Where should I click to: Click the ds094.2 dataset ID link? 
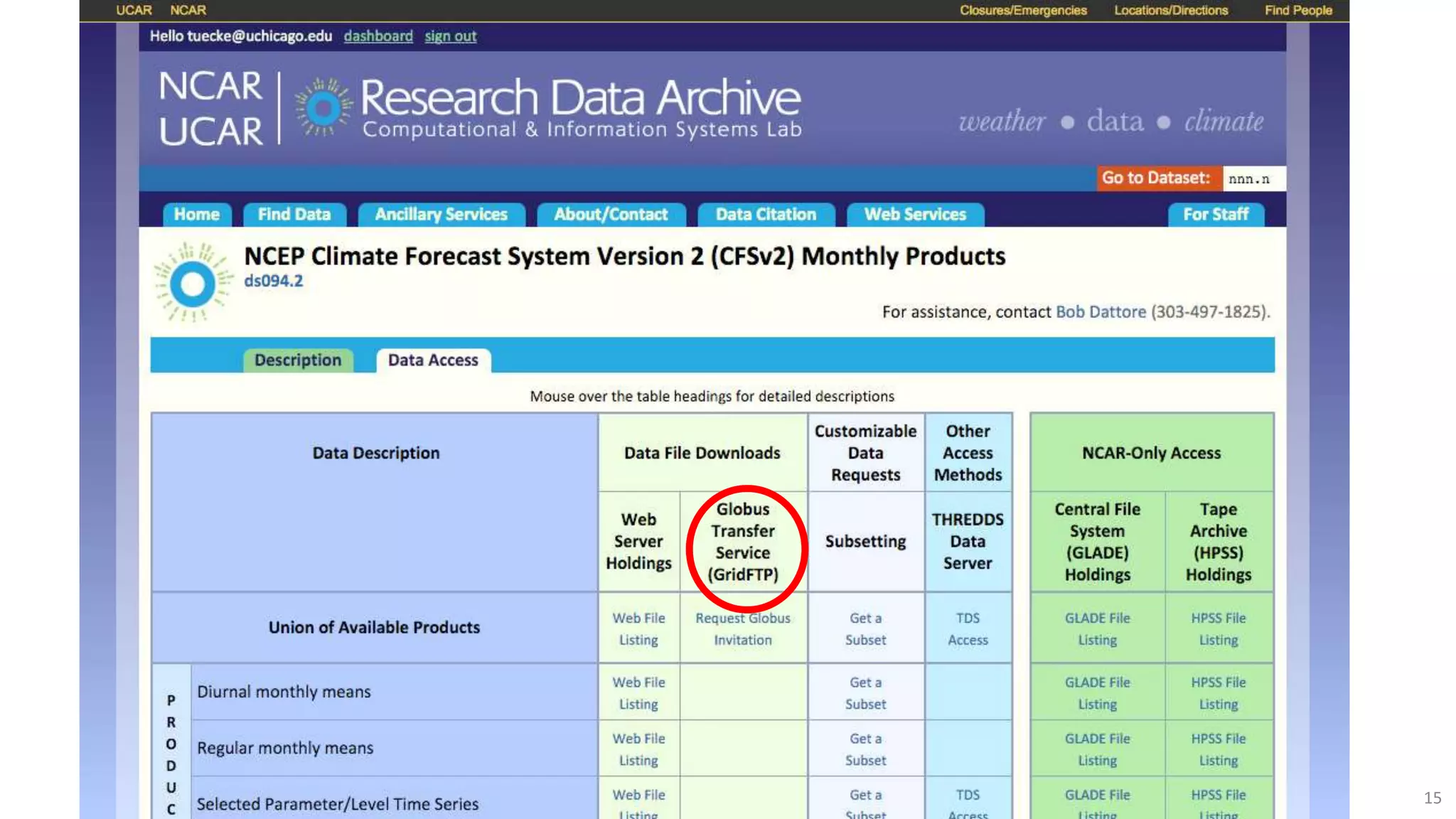tap(274, 281)
